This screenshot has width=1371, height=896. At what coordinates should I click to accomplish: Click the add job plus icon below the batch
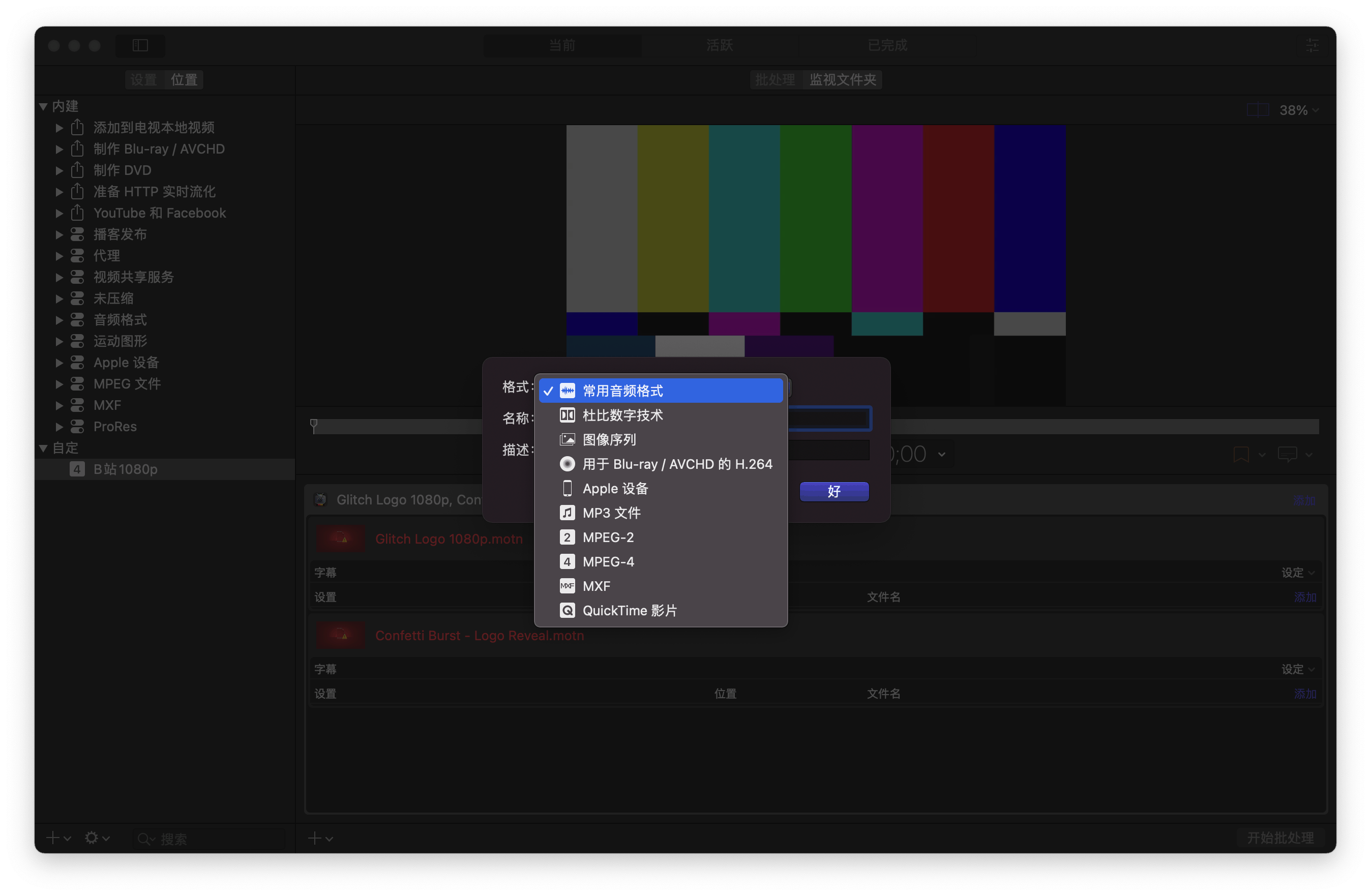316,839
